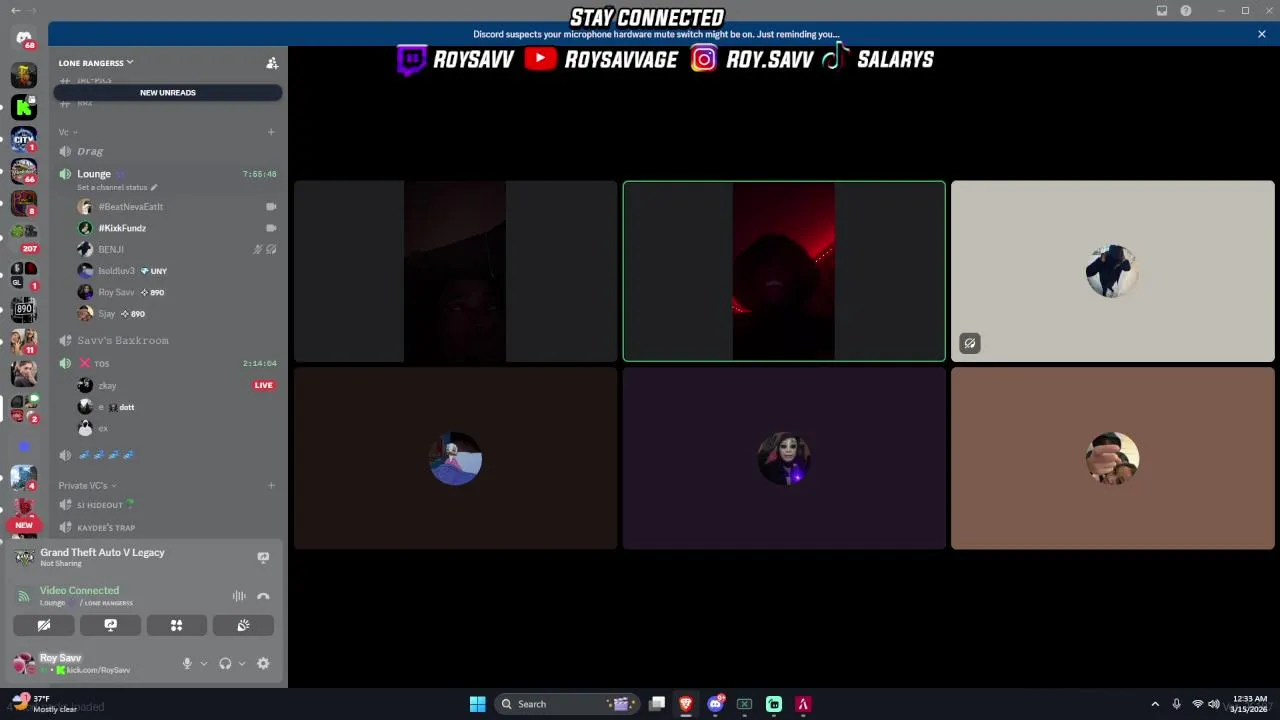Open the Discord inbox icon in title bar
The height and width of the screenshot is (720, 1280).
(1162, 11)
